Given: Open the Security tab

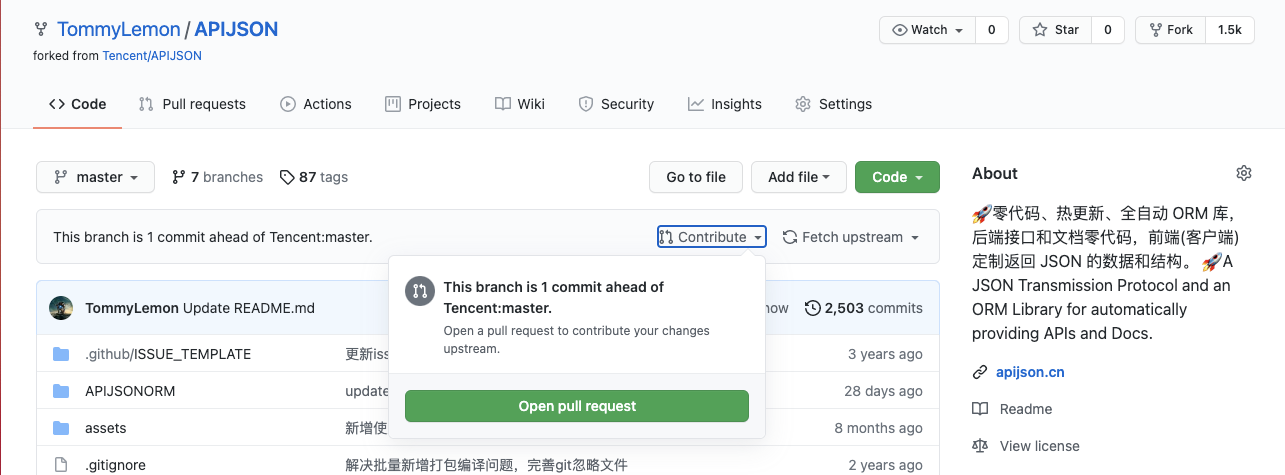Looking at the screenshot, I should pyautogui.click(x=616, y=104).
